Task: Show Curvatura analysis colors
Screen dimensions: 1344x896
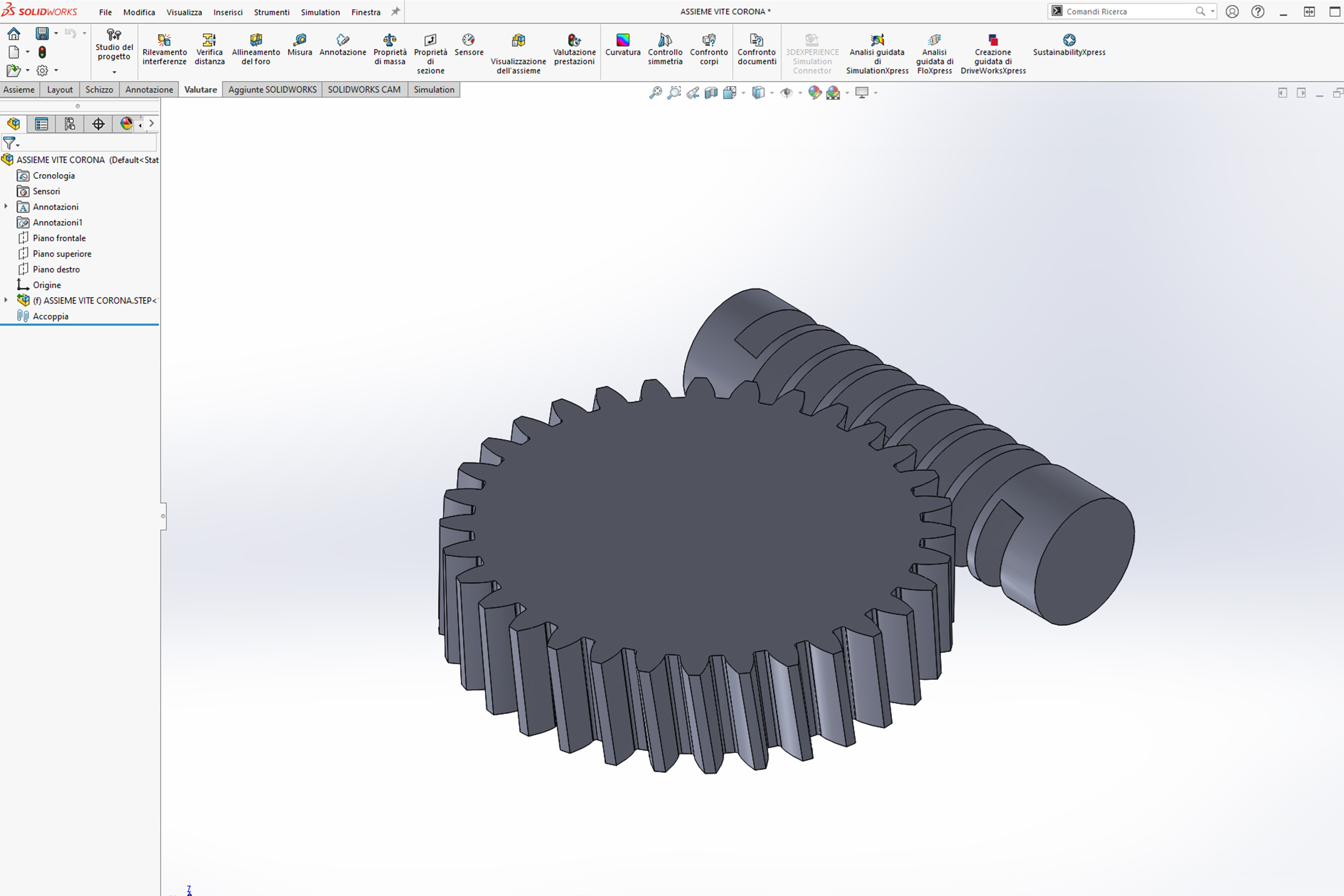Action: [x=623, y=45]
